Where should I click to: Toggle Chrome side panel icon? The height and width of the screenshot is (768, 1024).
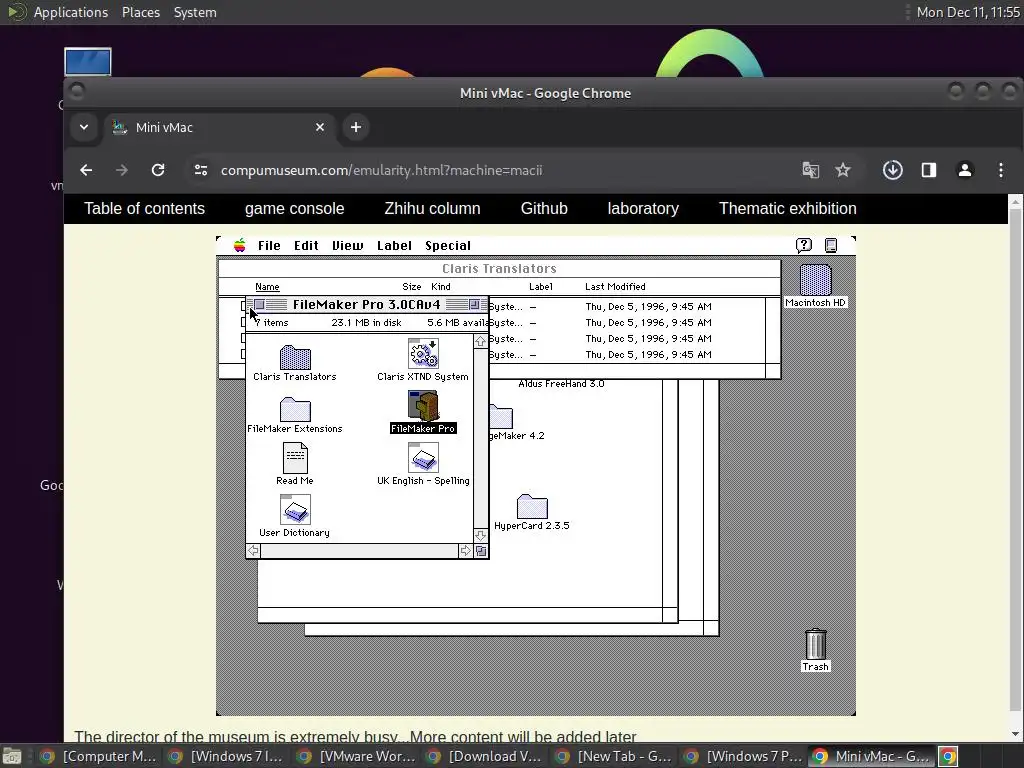click(x=929, y=170)
